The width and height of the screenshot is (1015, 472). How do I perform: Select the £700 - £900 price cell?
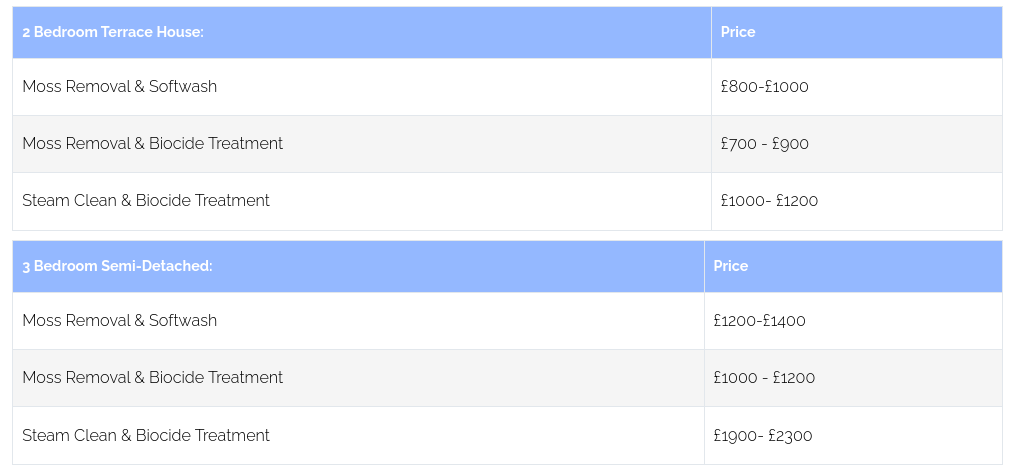[x=764, y=144]
